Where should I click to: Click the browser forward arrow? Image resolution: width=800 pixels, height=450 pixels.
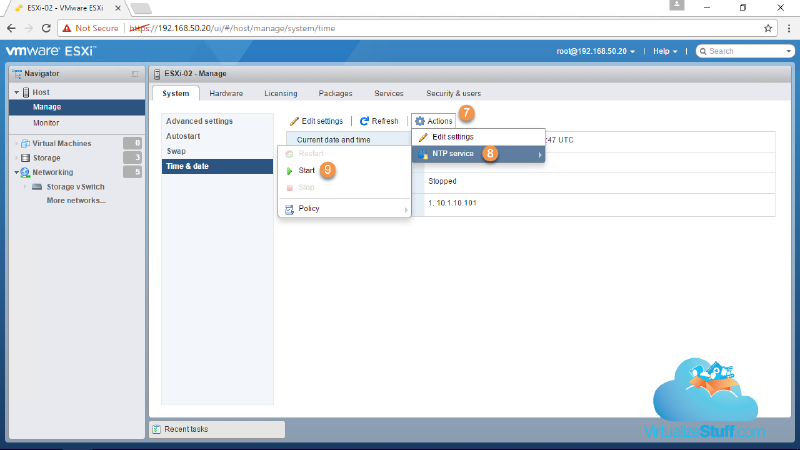pyautogui.click(x=29, y=28)
